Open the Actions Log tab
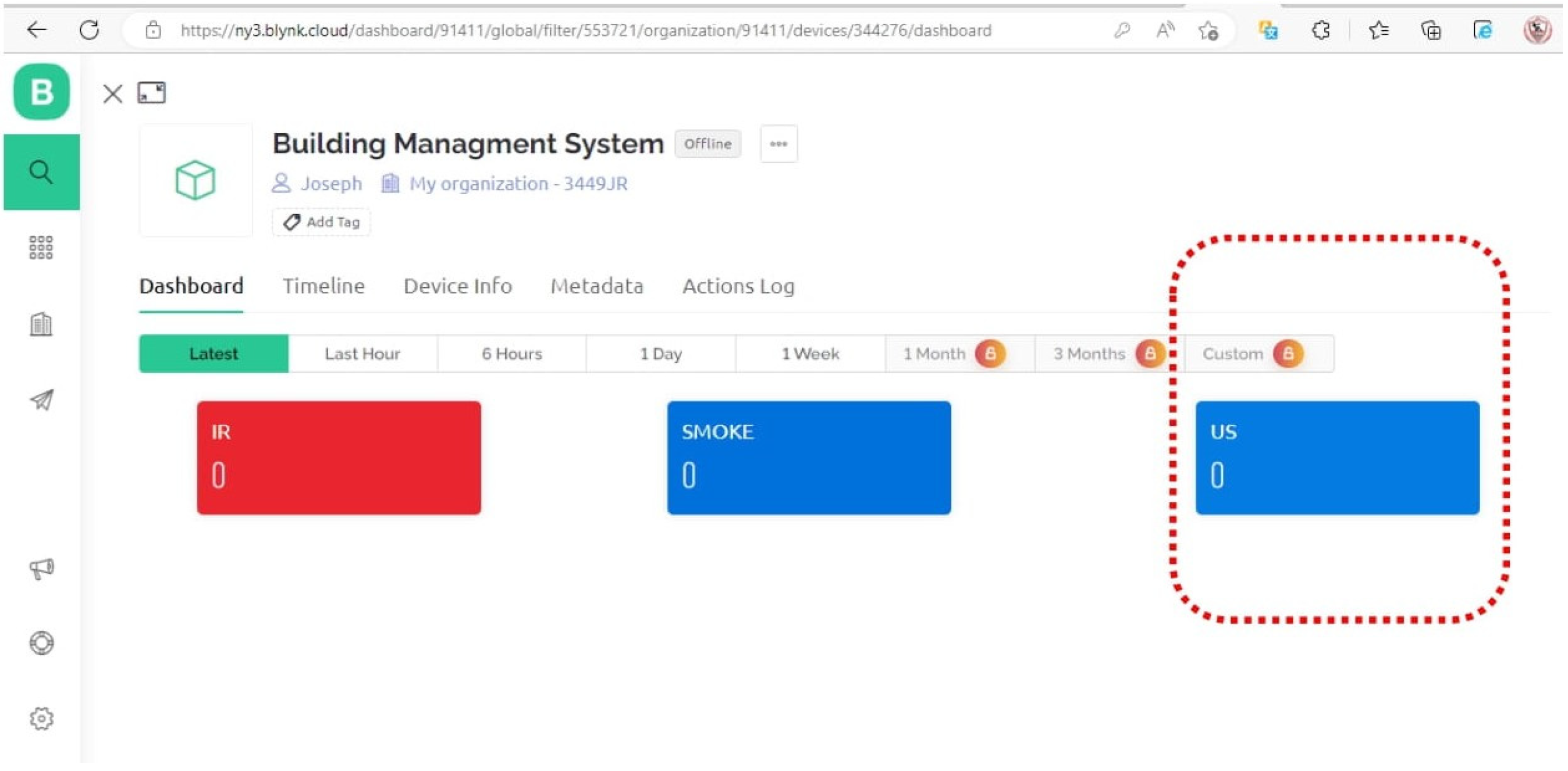Image resolution: width=1568 pixels, height=771 pixels. [738, 286]
